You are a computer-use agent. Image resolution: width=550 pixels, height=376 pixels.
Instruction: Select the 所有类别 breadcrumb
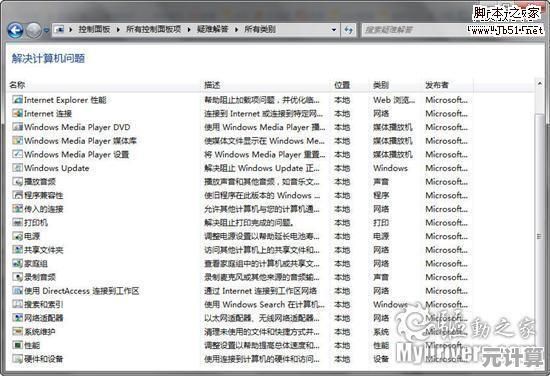[x=260, y=29]
